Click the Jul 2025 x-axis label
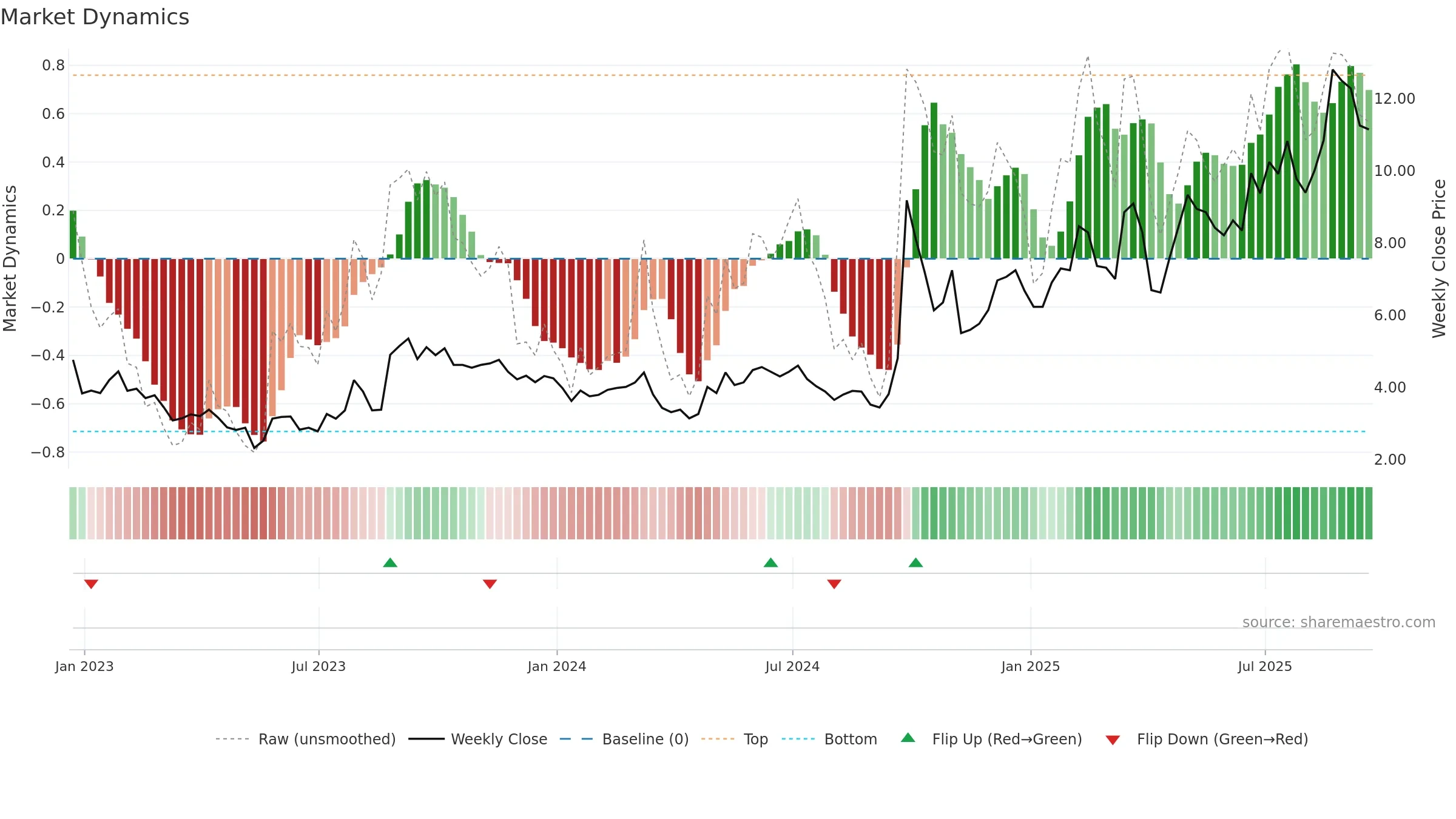Viewport: 1456px width, 819px height. [1265, 666]
